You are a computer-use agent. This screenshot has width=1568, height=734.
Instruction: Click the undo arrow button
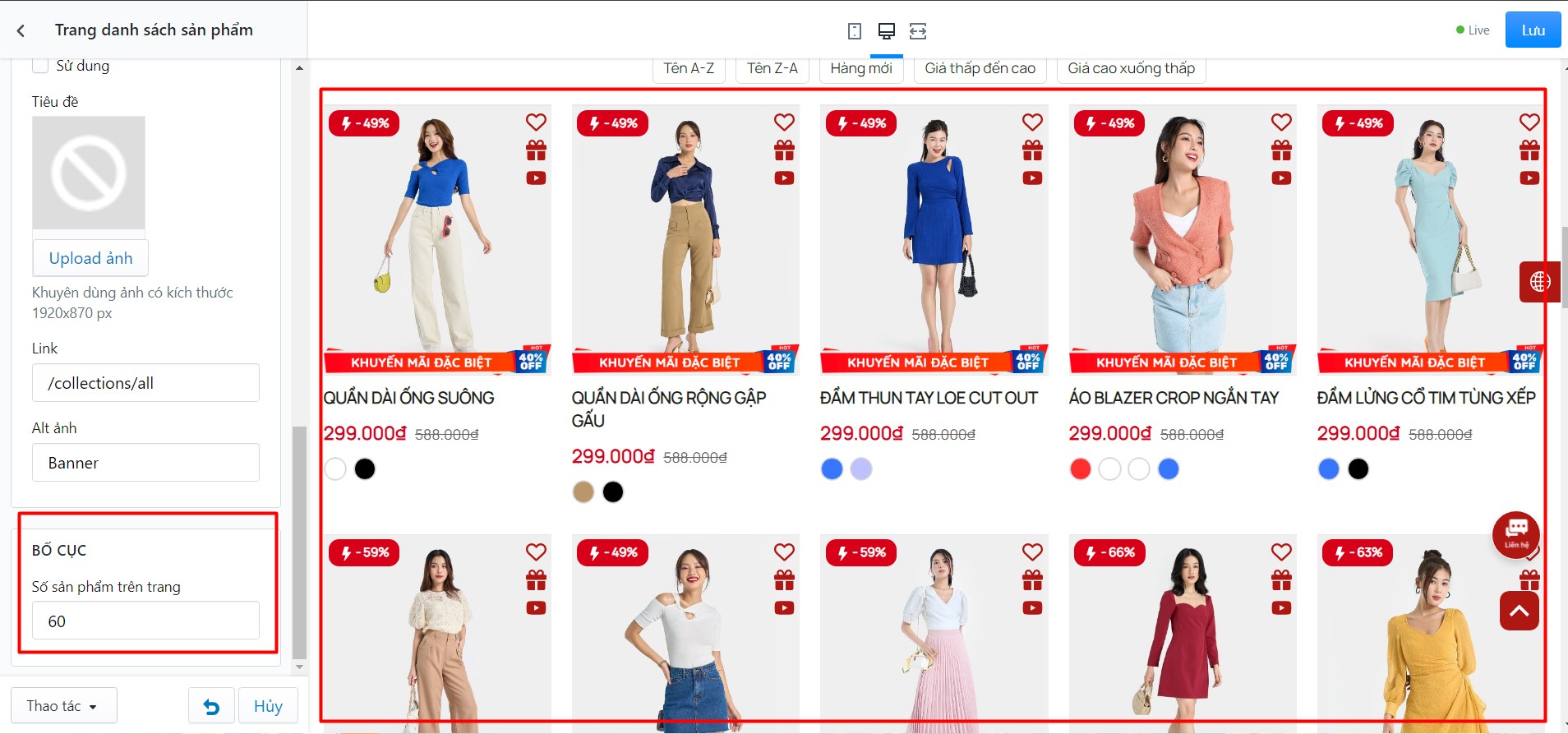(211, 706)
